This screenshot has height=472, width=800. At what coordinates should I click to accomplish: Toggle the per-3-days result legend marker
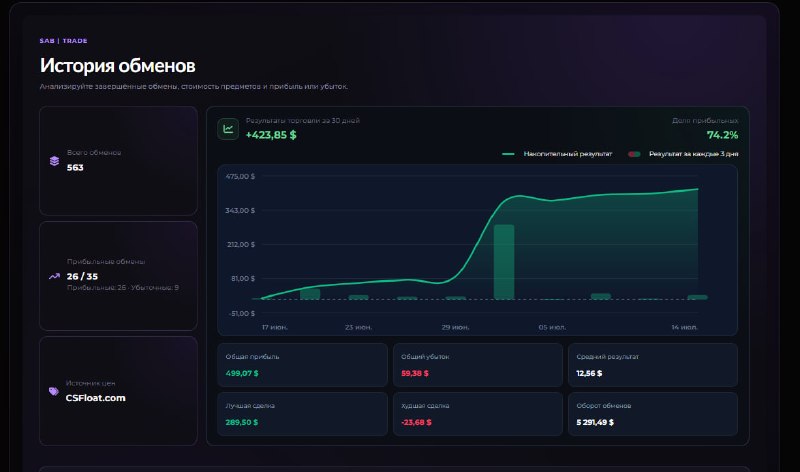click(x=634, y=154)
